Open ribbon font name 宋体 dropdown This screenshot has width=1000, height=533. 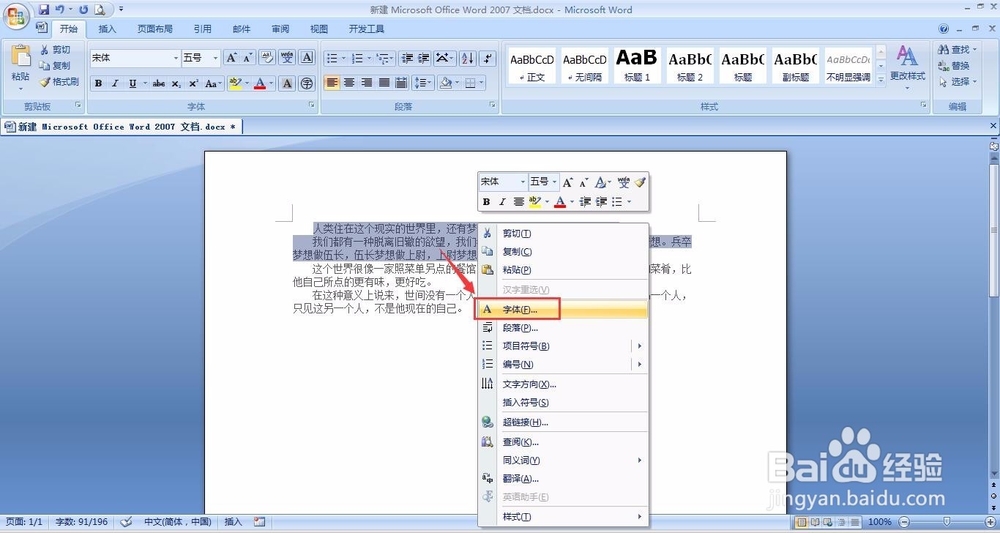click(x=176, y=58)
